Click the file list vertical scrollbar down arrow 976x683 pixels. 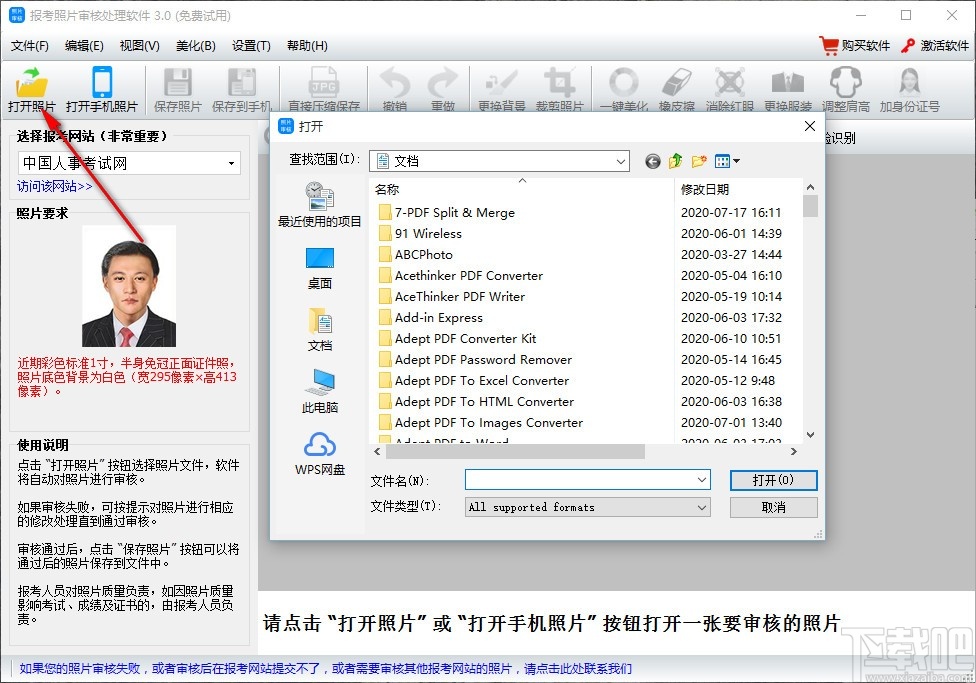pyautogui.click(x=810, y=435)
